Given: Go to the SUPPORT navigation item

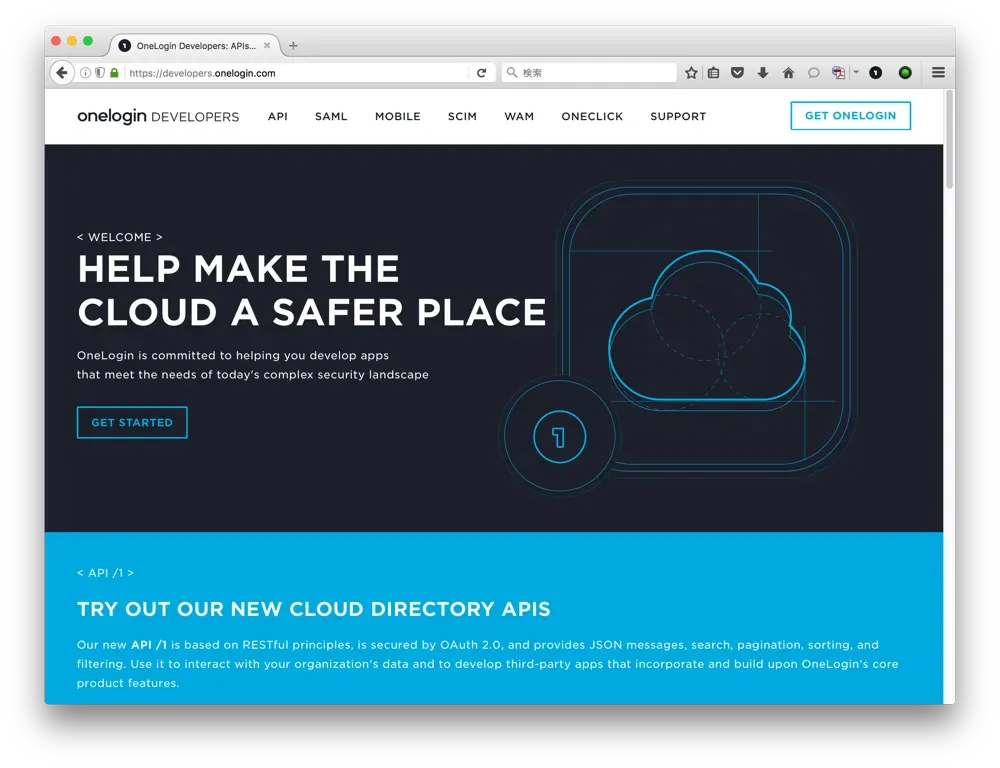Looking at the screenshot, I should point(678,117).
